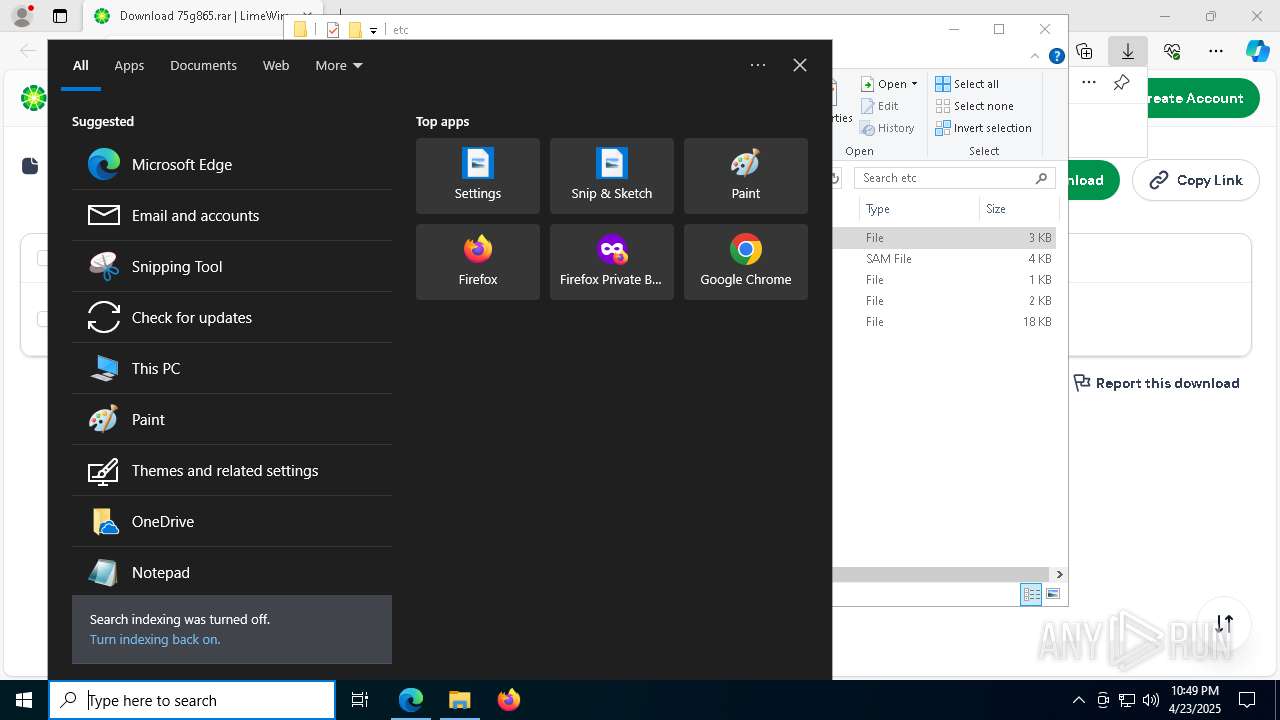Launch Notepad from suggestions
This screenshot has height=720, width=1280.
click(x=232, y=572)
